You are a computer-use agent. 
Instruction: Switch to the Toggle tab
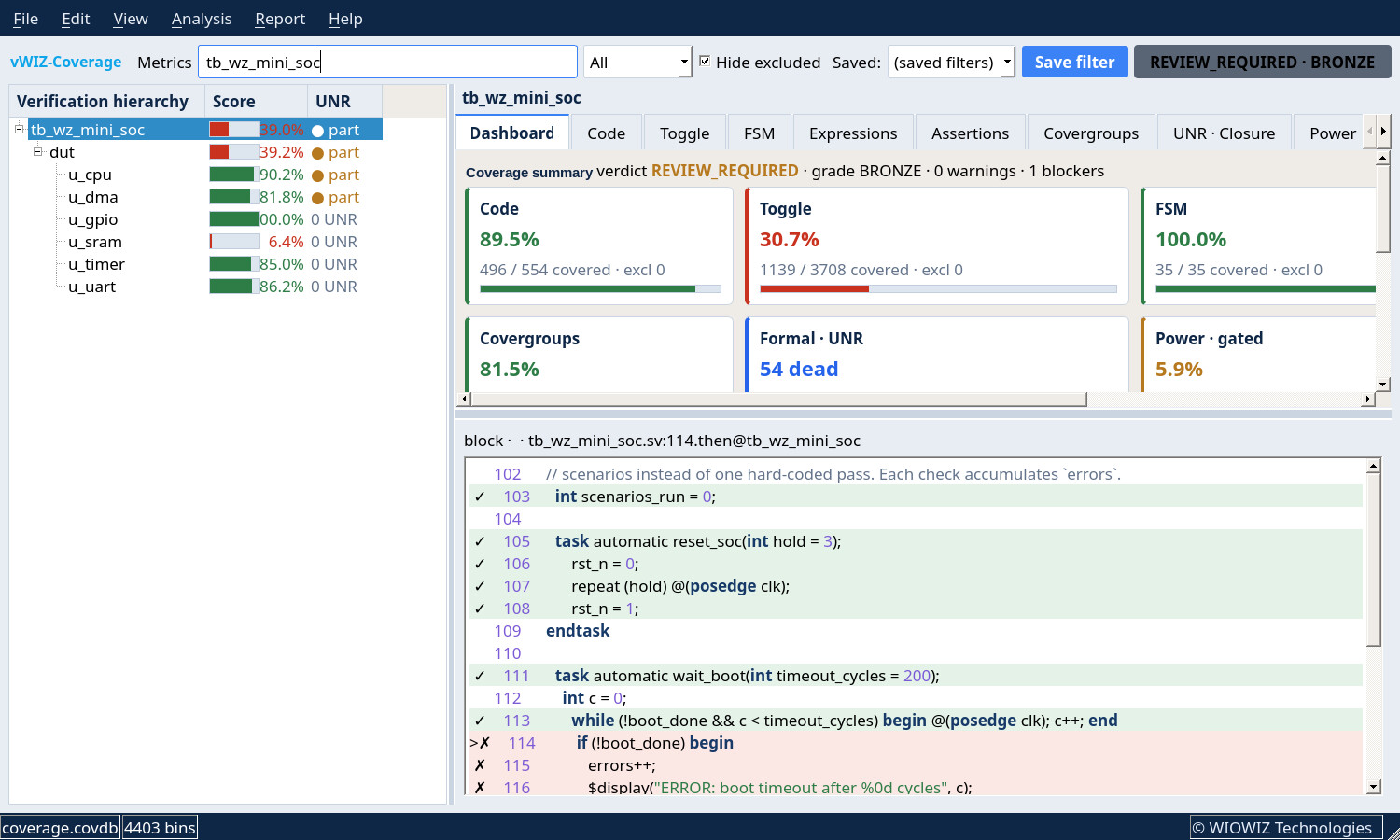pyautogui.click(x=684, y=133)
